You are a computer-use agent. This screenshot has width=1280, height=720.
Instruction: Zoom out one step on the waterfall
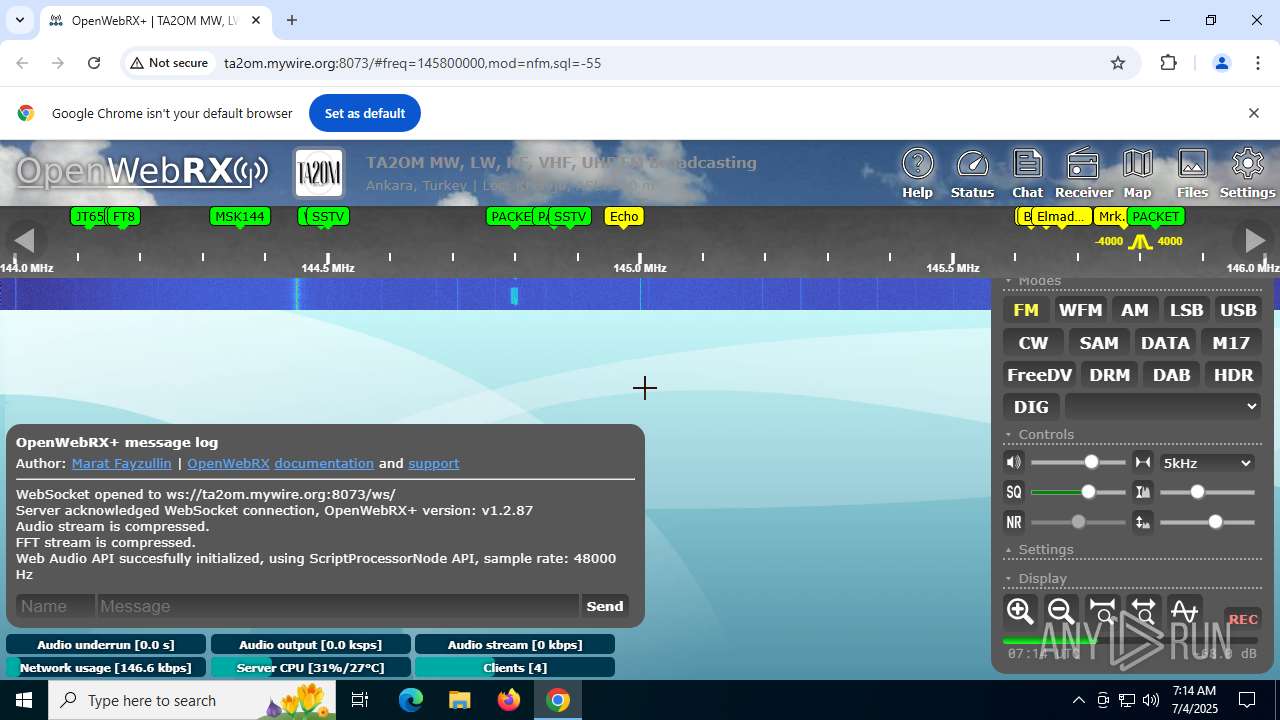[x=1061, y=611]
